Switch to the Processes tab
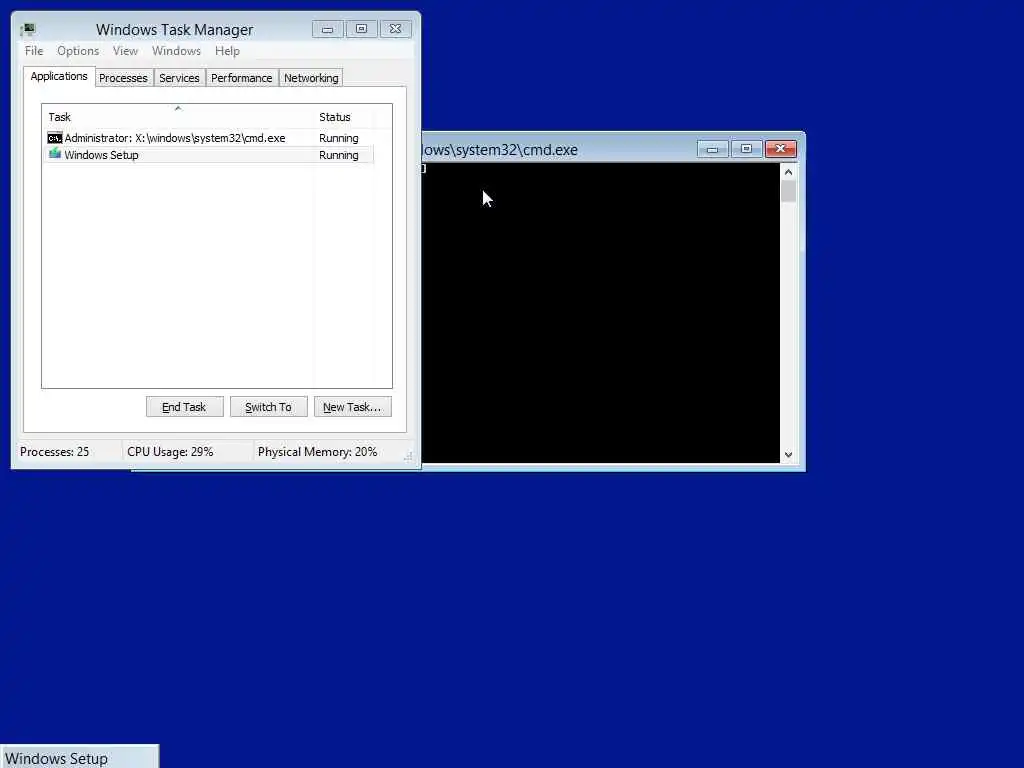This screenshot has width=1024, height=768. point(123,78)
